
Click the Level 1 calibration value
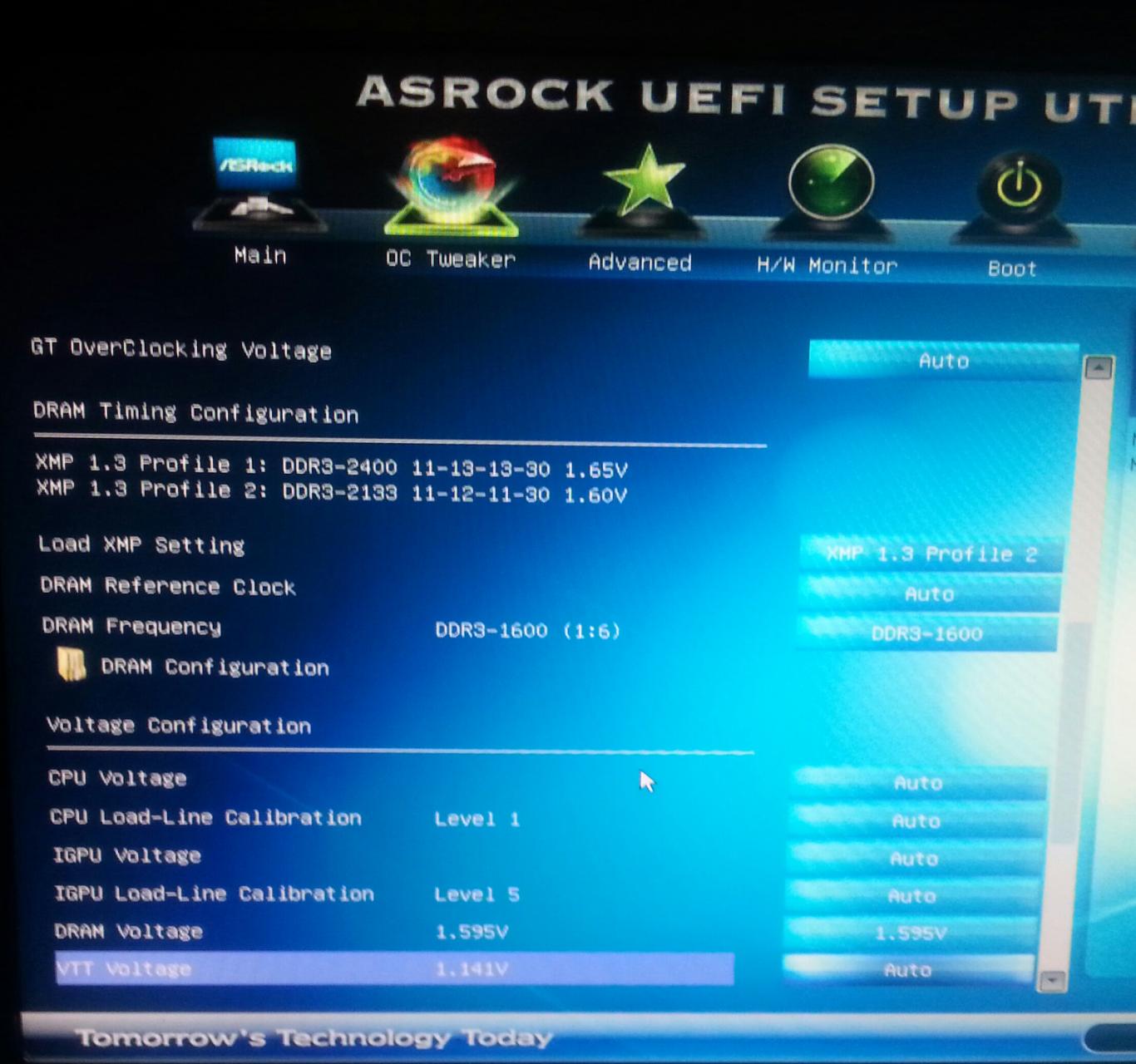tap(477, 819)
